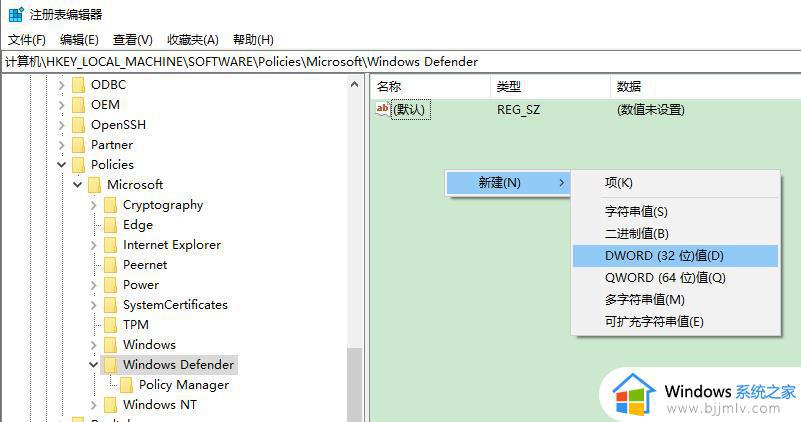801x422 pixels.
Task: Select the Policies folder icon
Action: click(x=78, y=165)
